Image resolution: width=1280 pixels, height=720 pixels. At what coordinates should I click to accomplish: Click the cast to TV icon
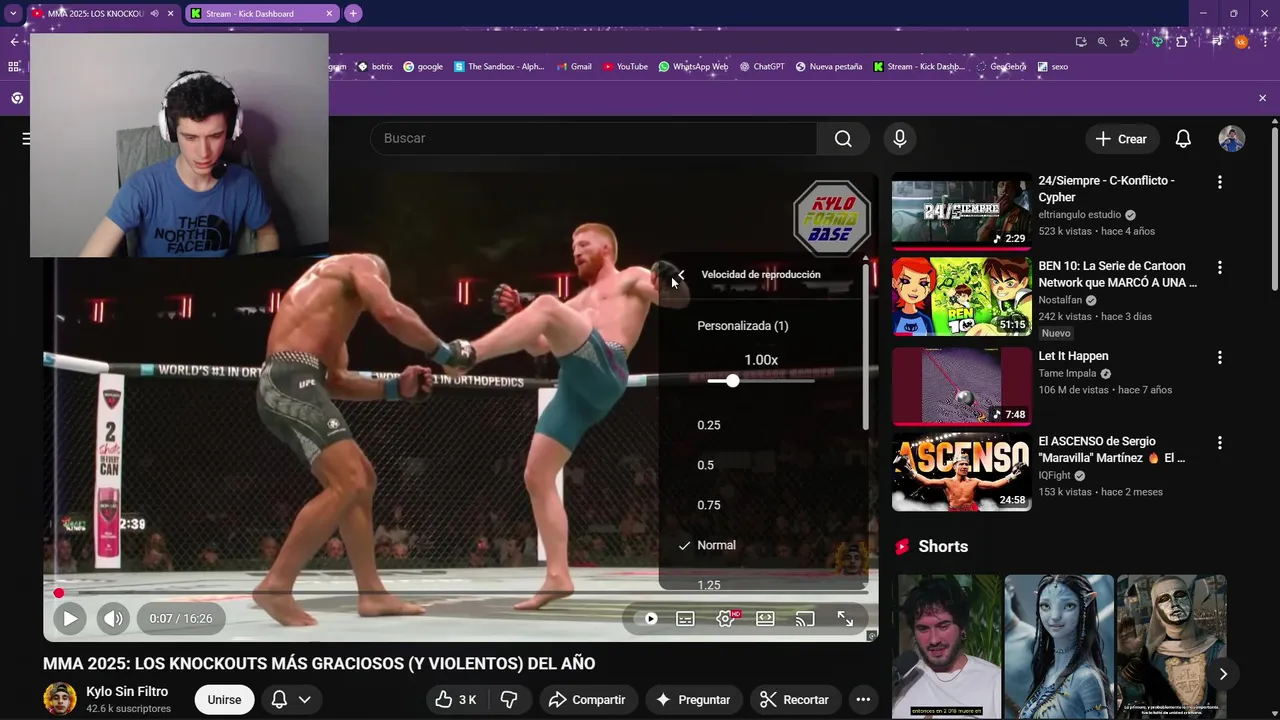(x=805, y=619)
